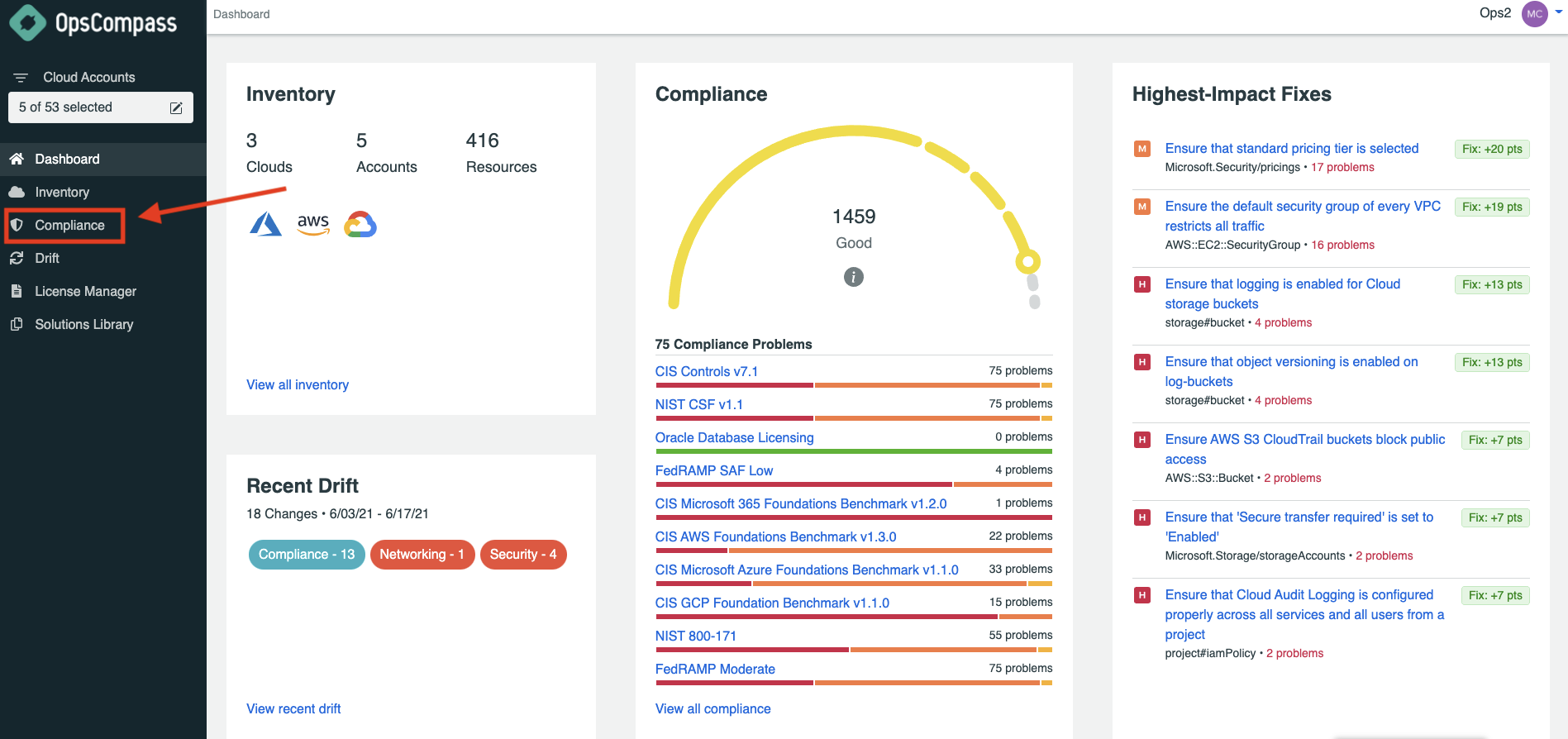This screenshot has height=739, width=1568.
Task: Click the License Manager document icon
Action: [17, 291]
